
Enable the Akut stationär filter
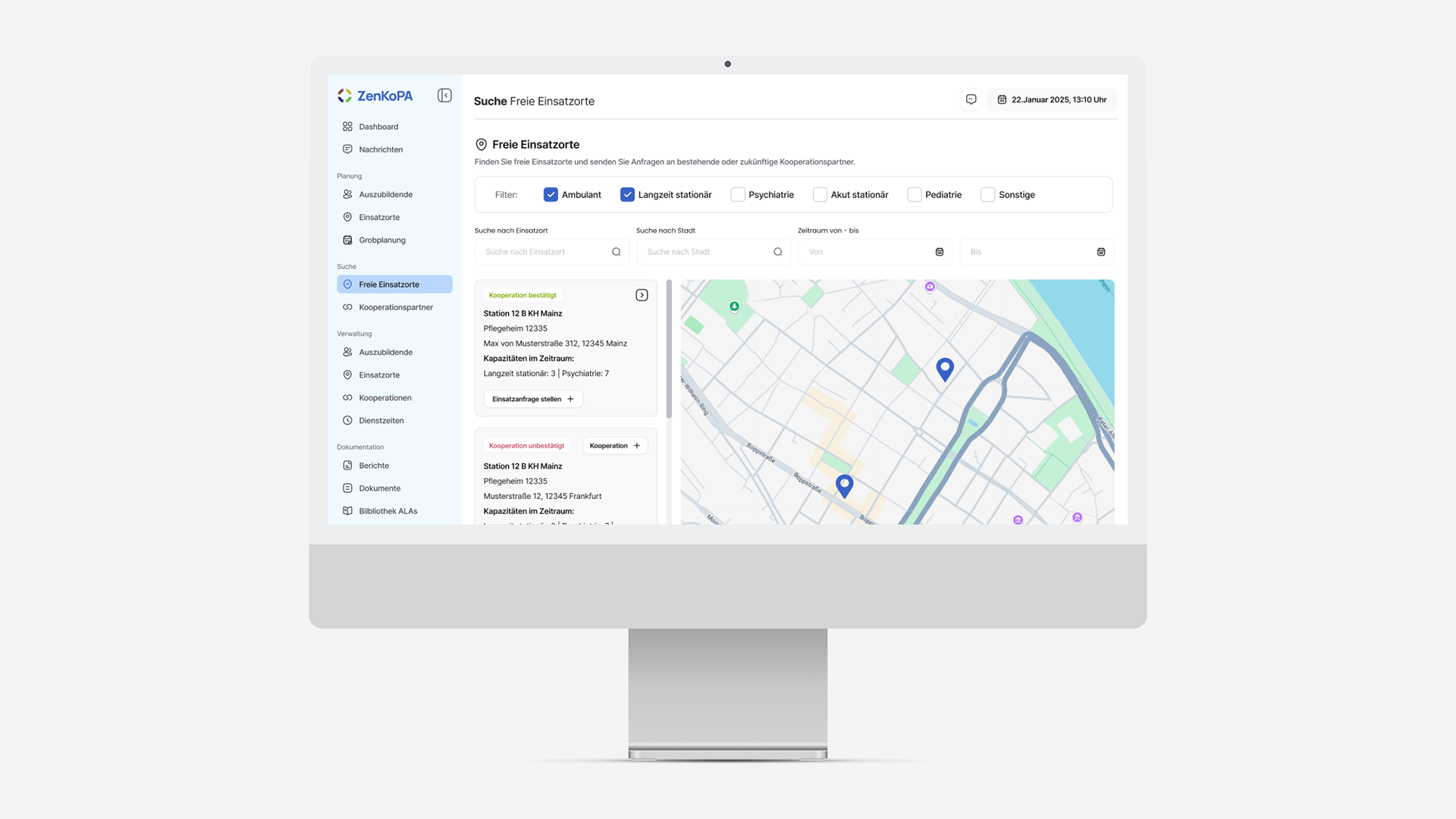(820, 195)
